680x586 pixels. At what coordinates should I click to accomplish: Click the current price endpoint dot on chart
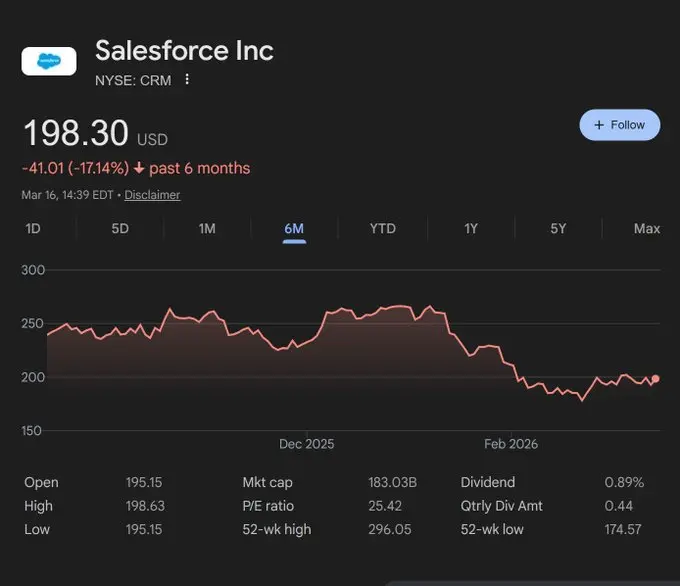coord(656,379)
